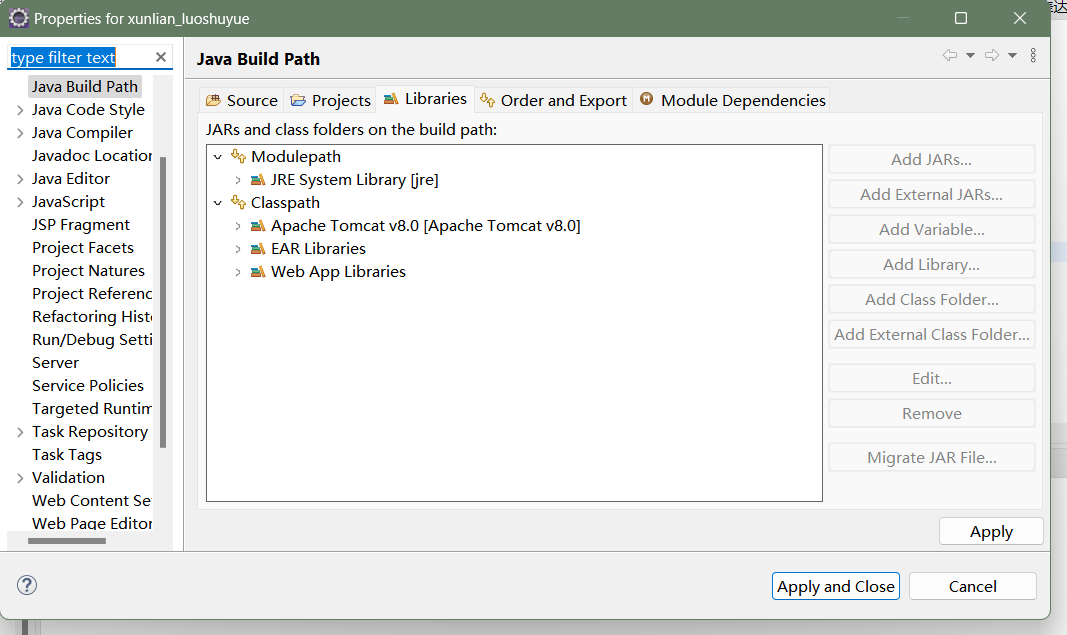Expand the Apache Tomcat v8.0 entry

pos(237,225)
